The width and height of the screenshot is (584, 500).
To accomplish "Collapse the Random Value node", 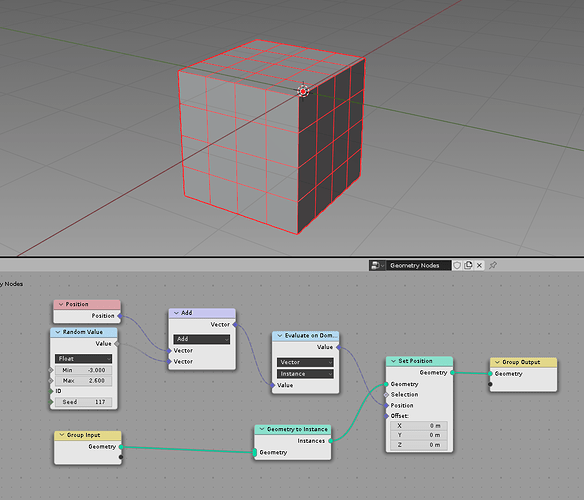I will pyautogui.click(x=58, y=332).
